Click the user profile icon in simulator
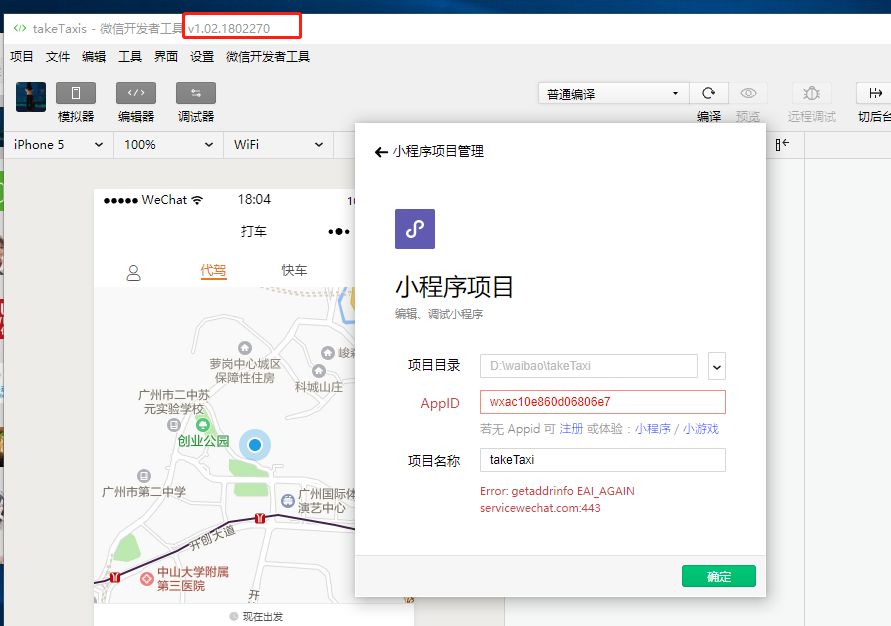This screenshot has height=626, width=891. click(x=134, y=273)
